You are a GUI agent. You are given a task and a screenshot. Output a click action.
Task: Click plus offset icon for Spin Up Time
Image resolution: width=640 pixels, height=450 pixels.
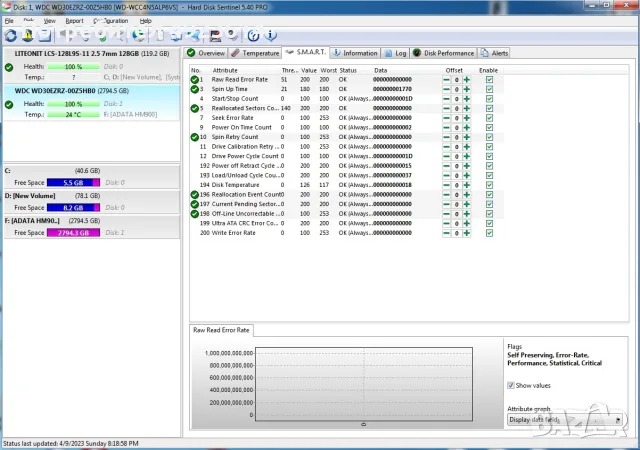467,89
